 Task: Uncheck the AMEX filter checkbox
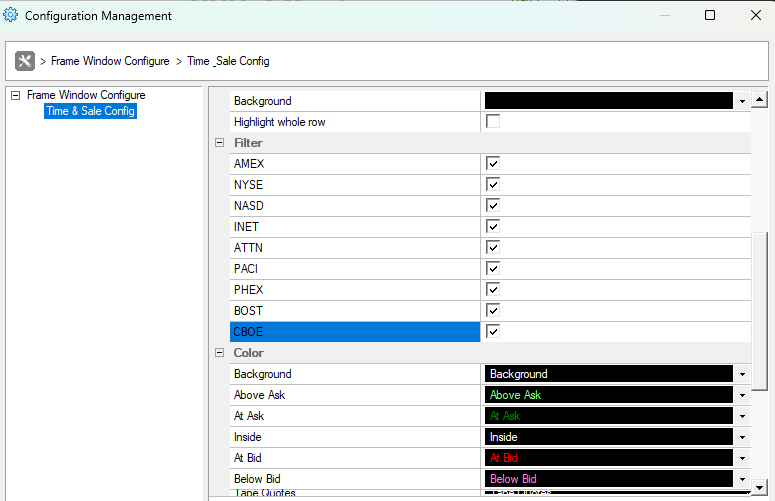pos(493,164)
